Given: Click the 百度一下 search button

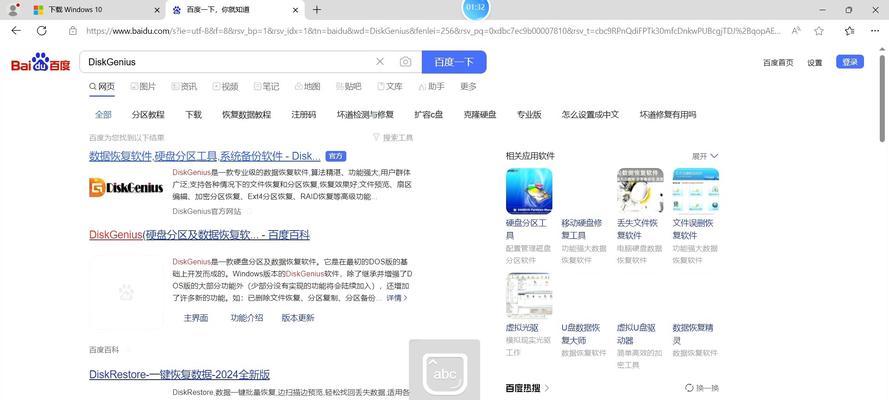Looking at the screenshot, I should (454, 62).
